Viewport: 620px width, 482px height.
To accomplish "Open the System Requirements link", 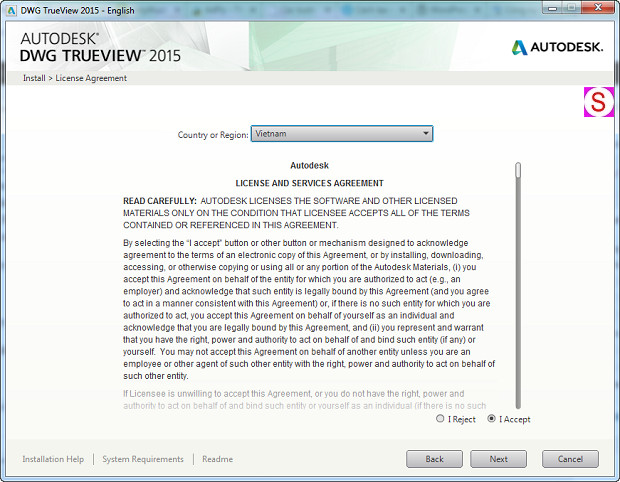I will (x=143, y=459).
